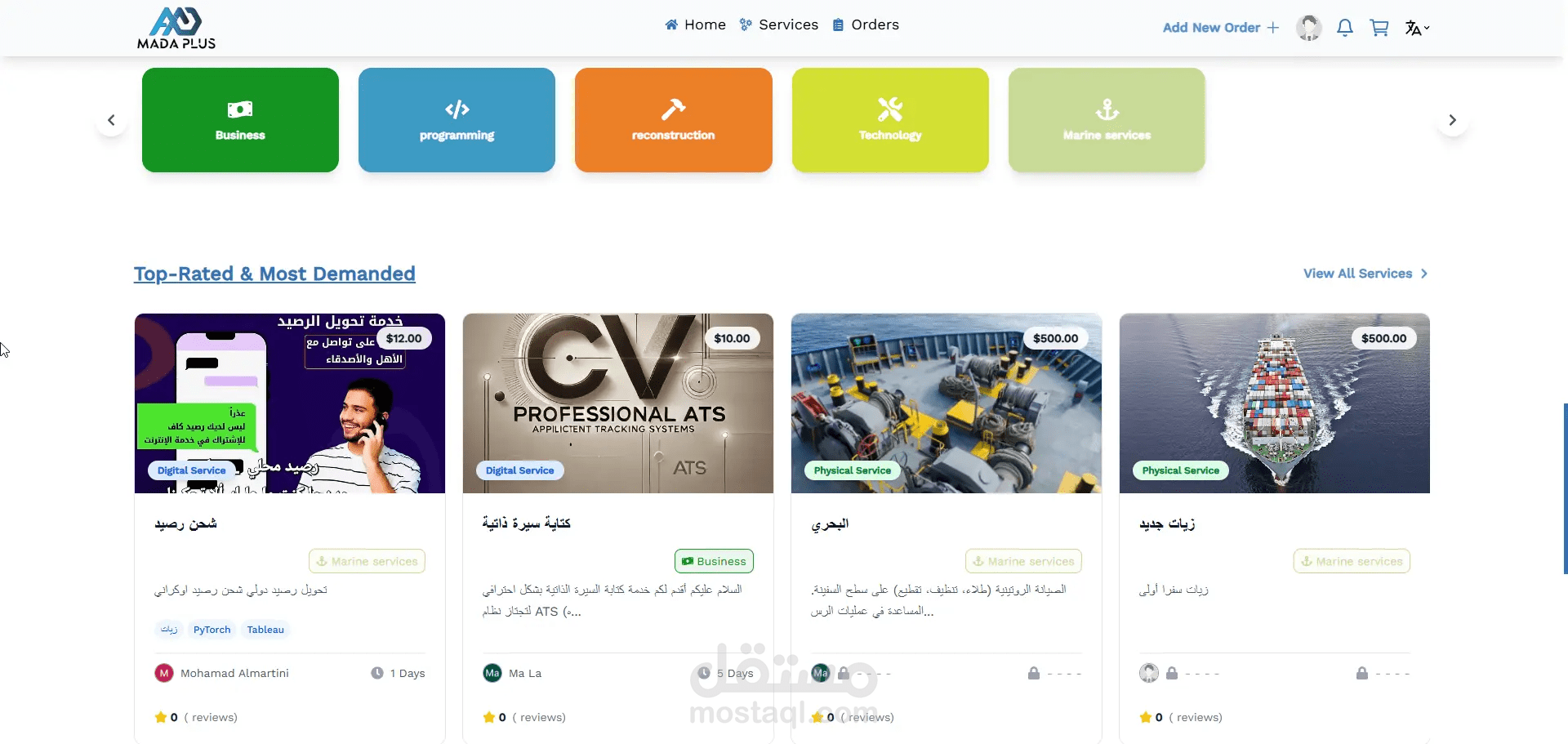This screenshot has height=744, width=1568.
Task: Show next categories with right chevron
Action: (x=1452, y=120)
